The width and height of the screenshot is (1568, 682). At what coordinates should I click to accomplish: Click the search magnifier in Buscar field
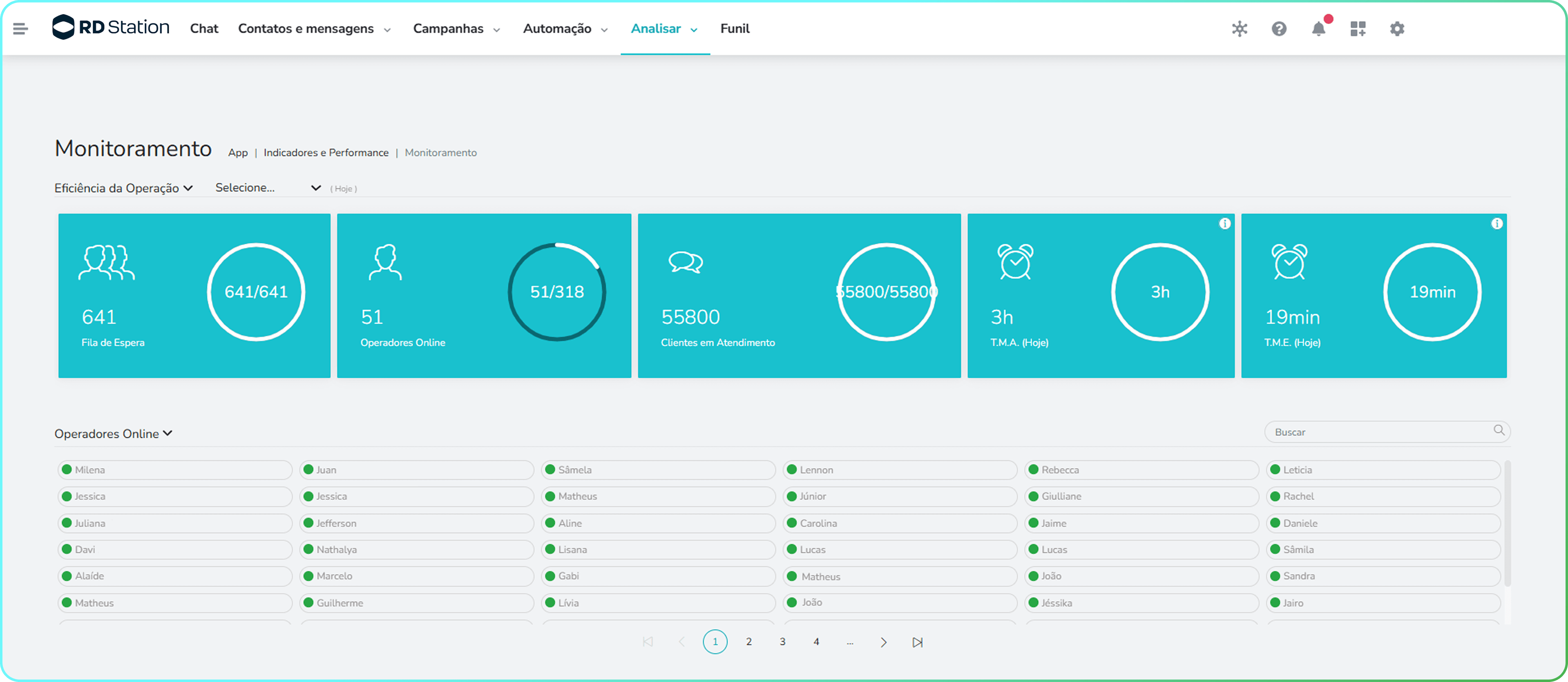point(1499,431)
